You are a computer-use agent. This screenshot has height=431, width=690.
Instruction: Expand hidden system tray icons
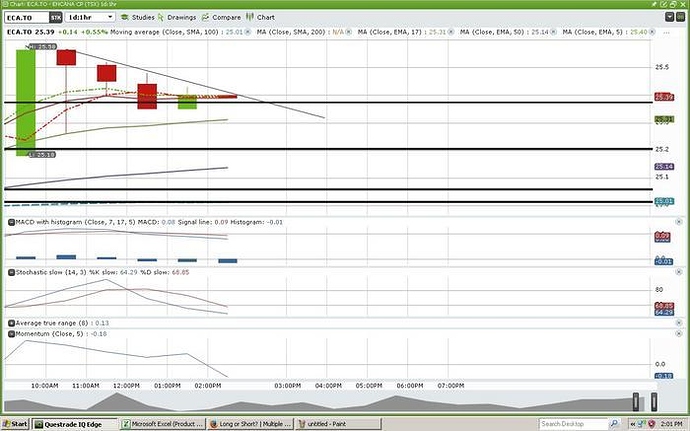(632, 424)
